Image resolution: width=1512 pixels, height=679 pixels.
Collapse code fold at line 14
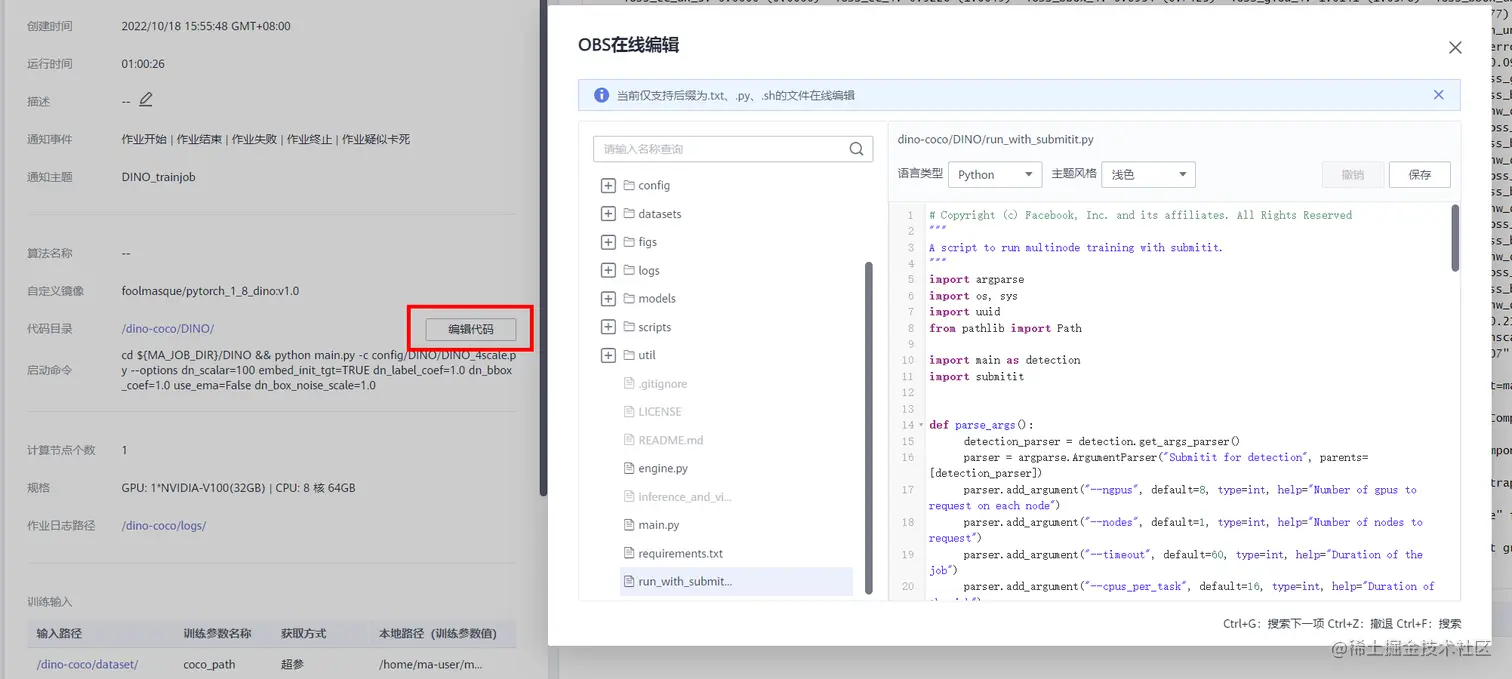(921, 425)
